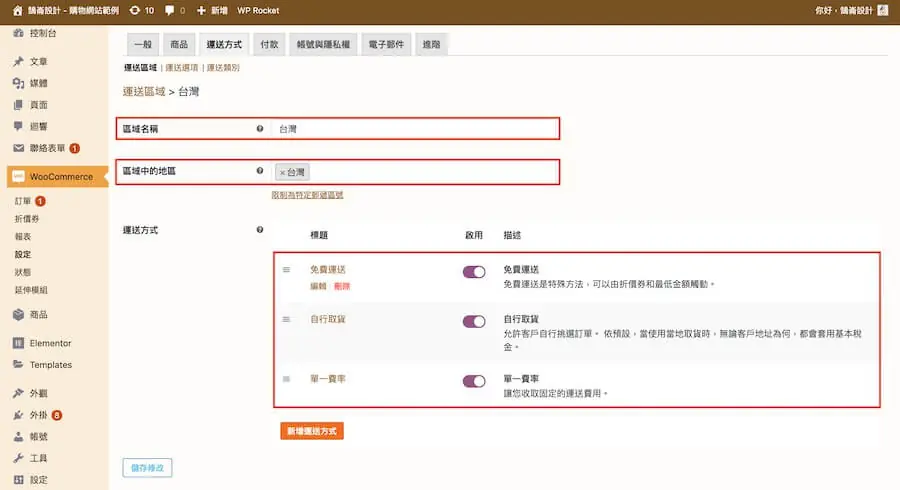The width and height of the screenshot is (900, 490).
Task: Remove the 台灣 region tag
Action: click(x=282, y=172)
